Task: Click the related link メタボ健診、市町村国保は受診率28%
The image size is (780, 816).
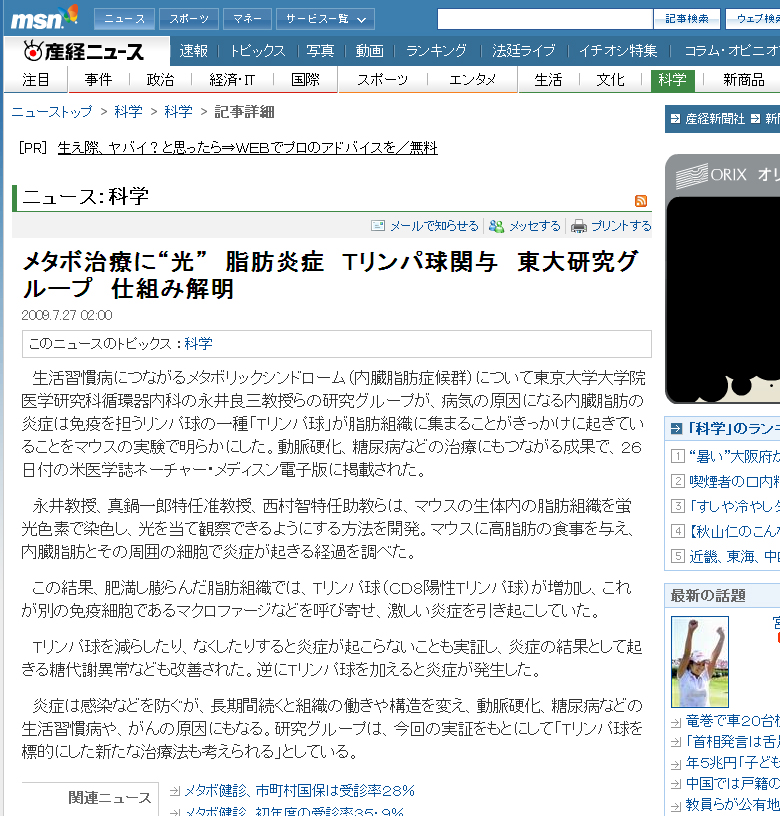Action: pos(298,790)
